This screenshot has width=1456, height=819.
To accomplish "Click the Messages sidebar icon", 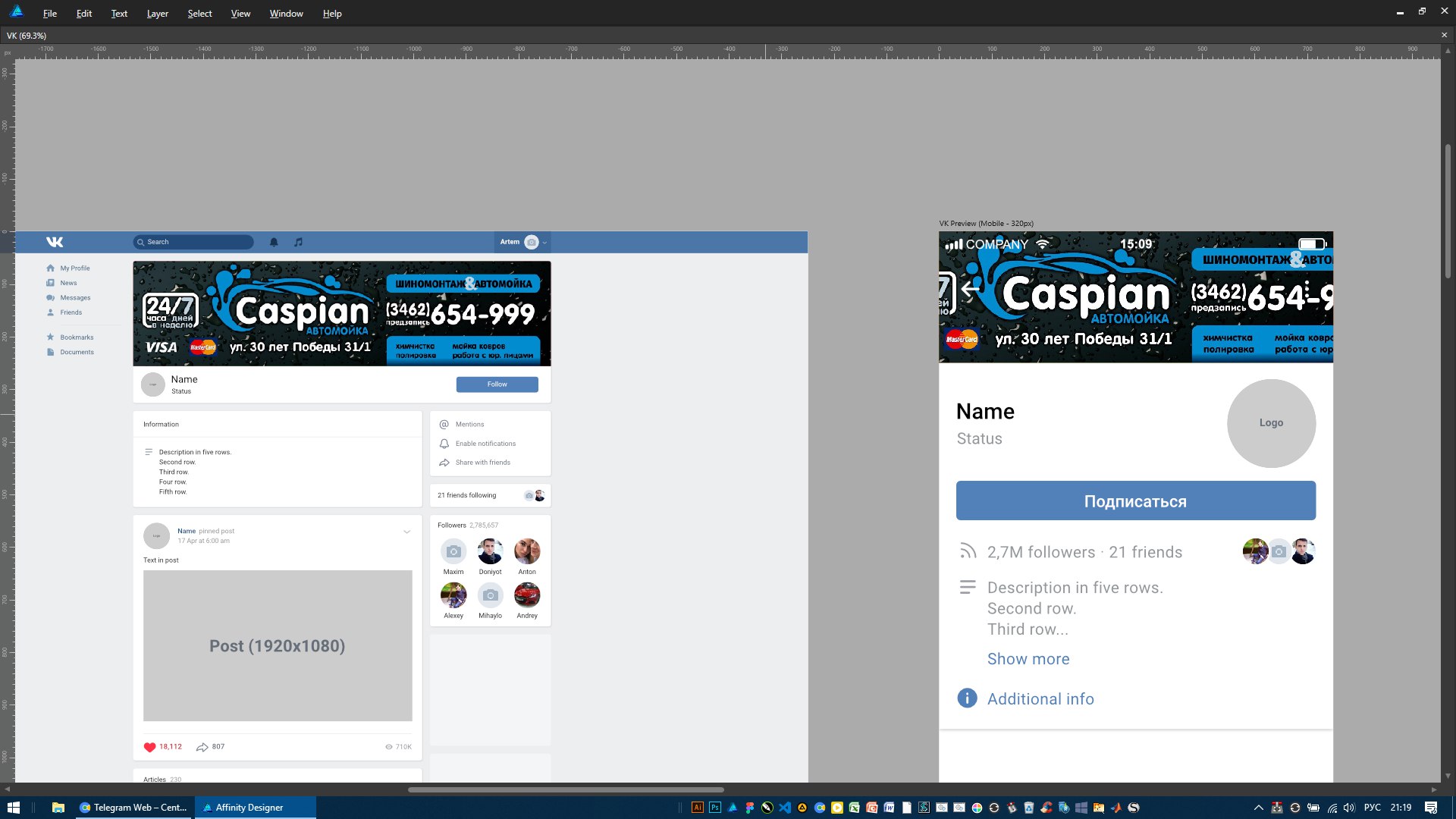I will [x=50, y=297].
